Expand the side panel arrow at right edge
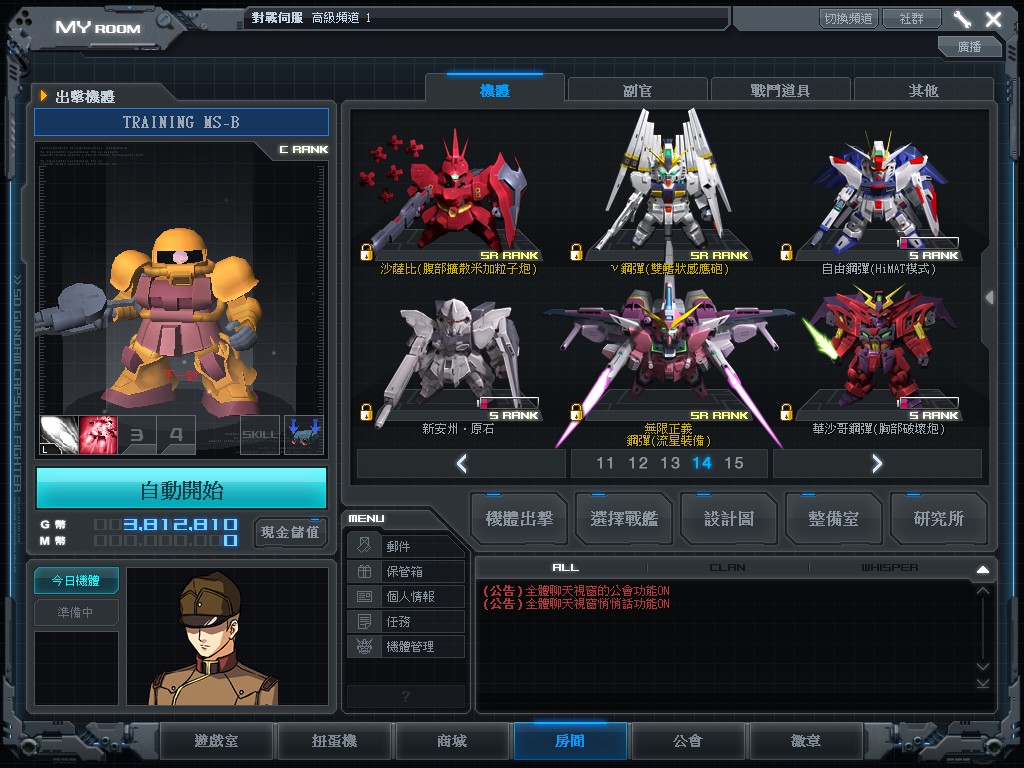This screenshot has height=768, width=1024. [990, 297]
